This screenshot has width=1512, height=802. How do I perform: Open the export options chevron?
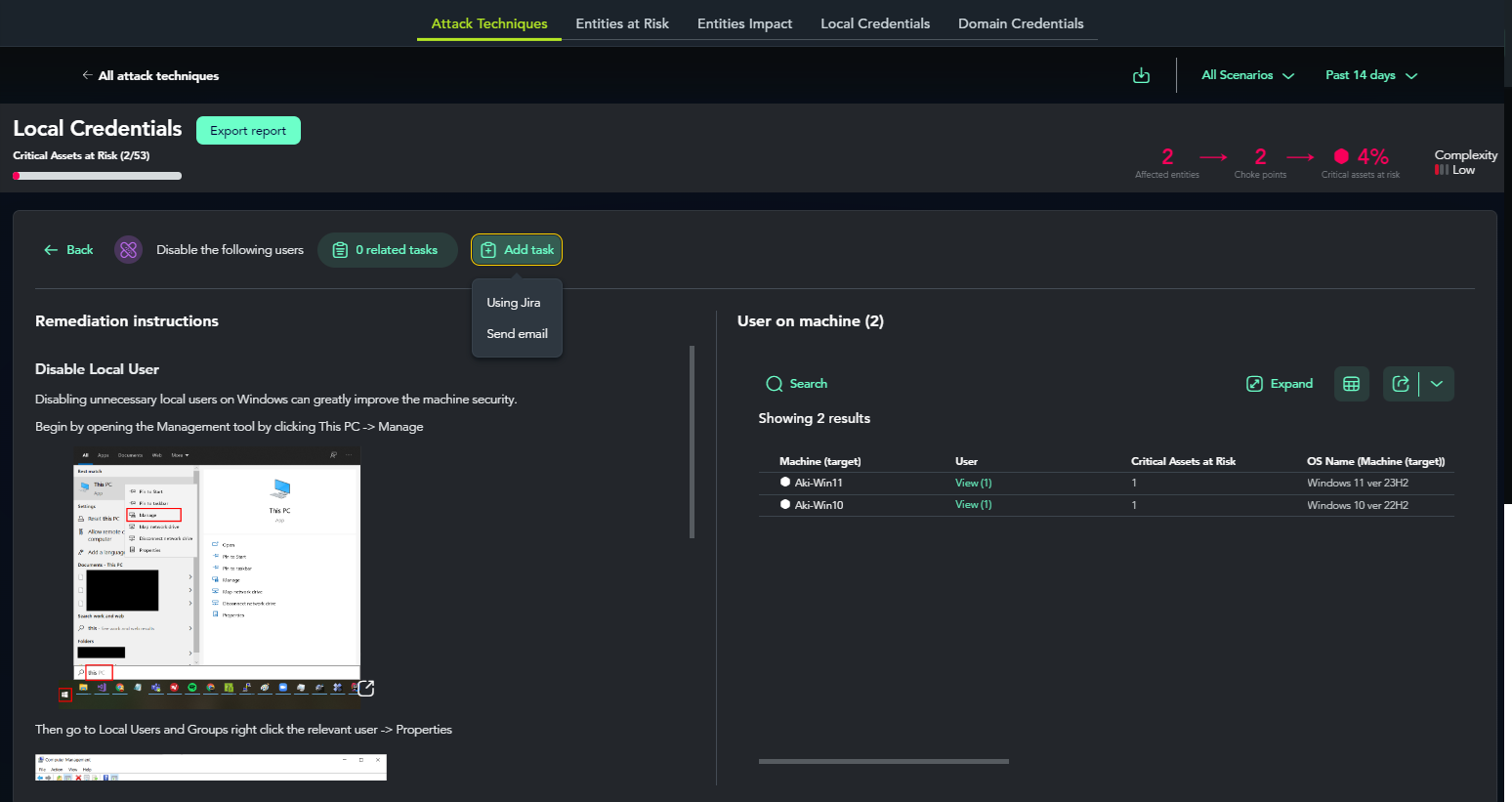(x=1437, y=384)
